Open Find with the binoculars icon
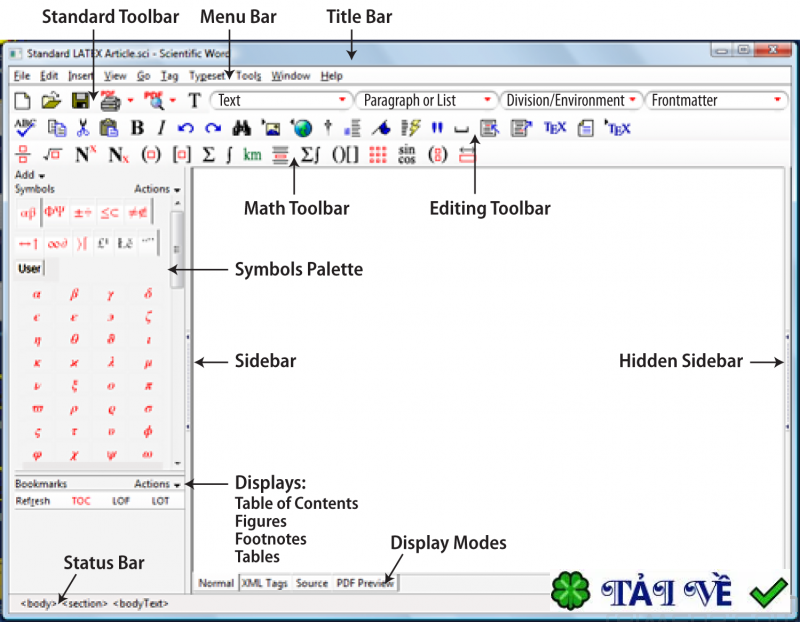This screenshot has height=622, width=800. click(x=241, y=128)
